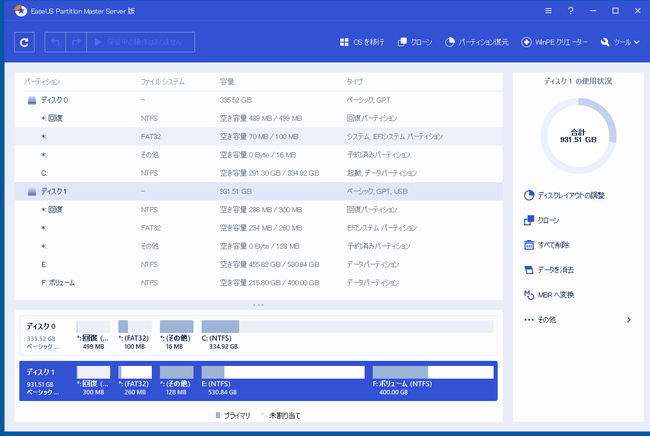Open パーティション復元 (partition recovery)
The width and height of the screenshot is (650, 436).
point(477,42)
